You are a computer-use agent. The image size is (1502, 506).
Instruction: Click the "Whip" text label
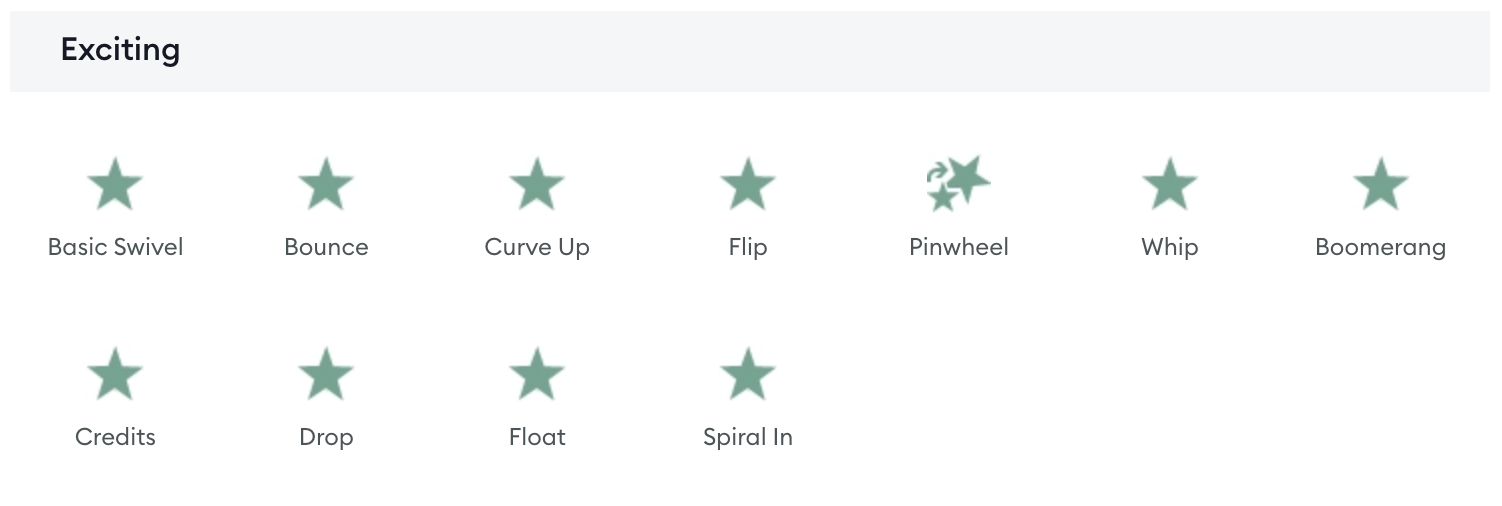[x=1170, y=247]
